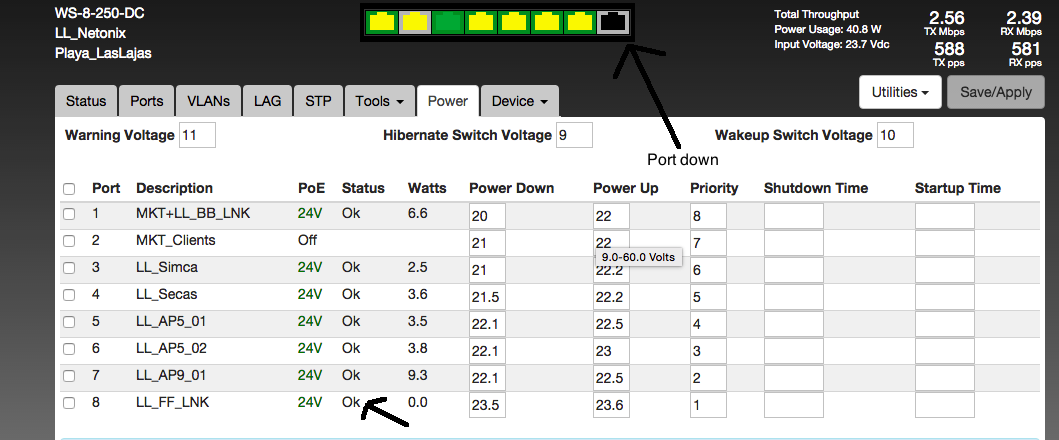Screen dimensions: 1059x440
Task: Click the sixth port icon in switch diagram
Action: coord(546,22)
